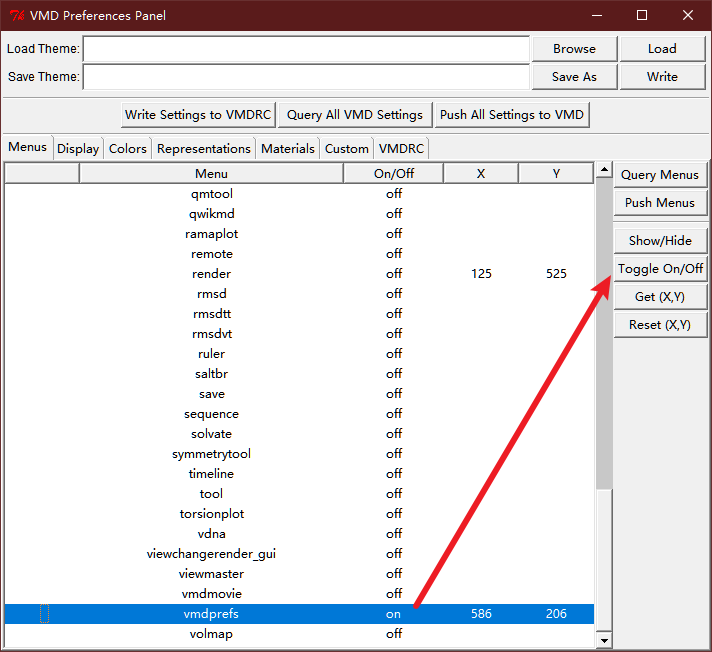Select the viewchangerender_gui row

[299, 553]
